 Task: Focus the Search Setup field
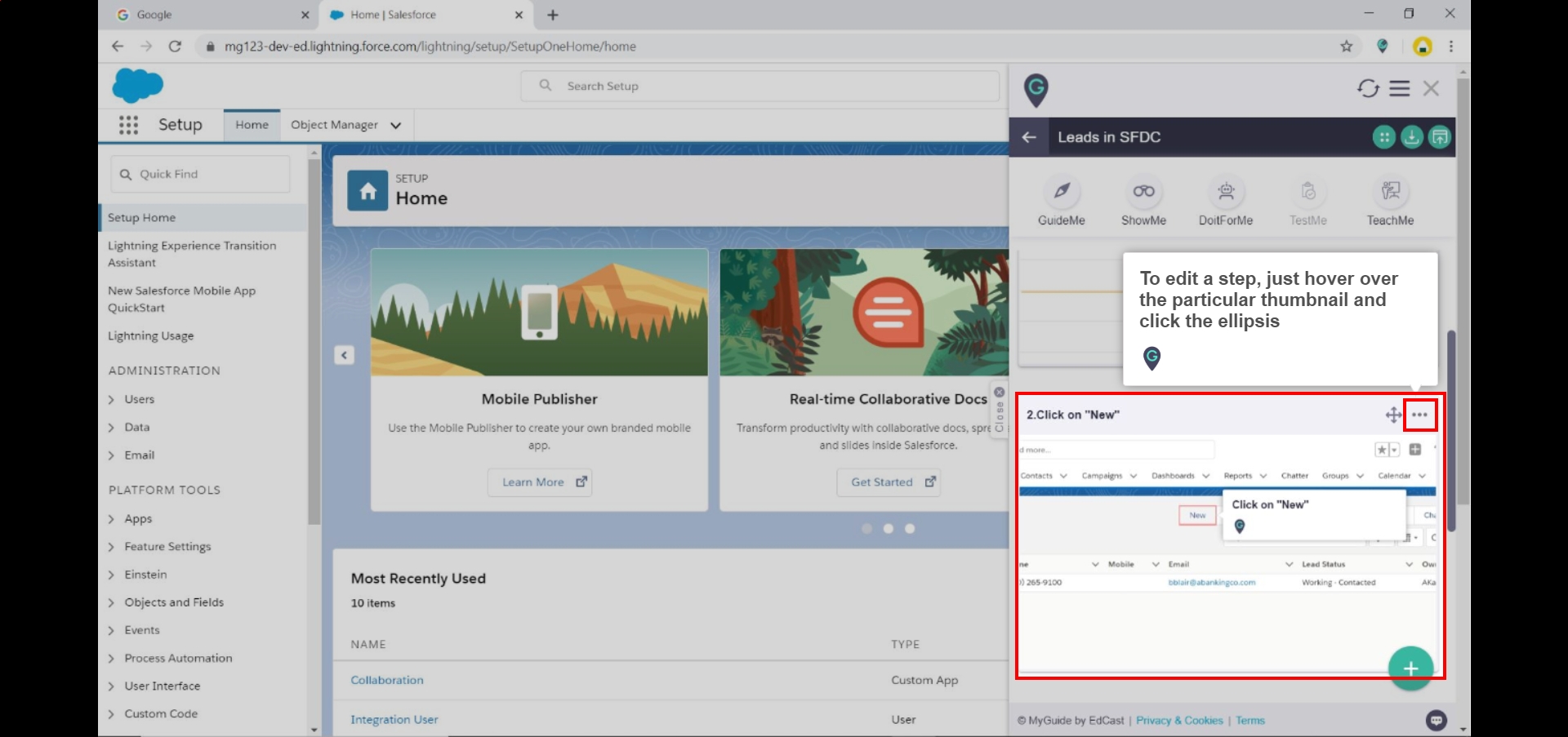[x=760, y=86]
